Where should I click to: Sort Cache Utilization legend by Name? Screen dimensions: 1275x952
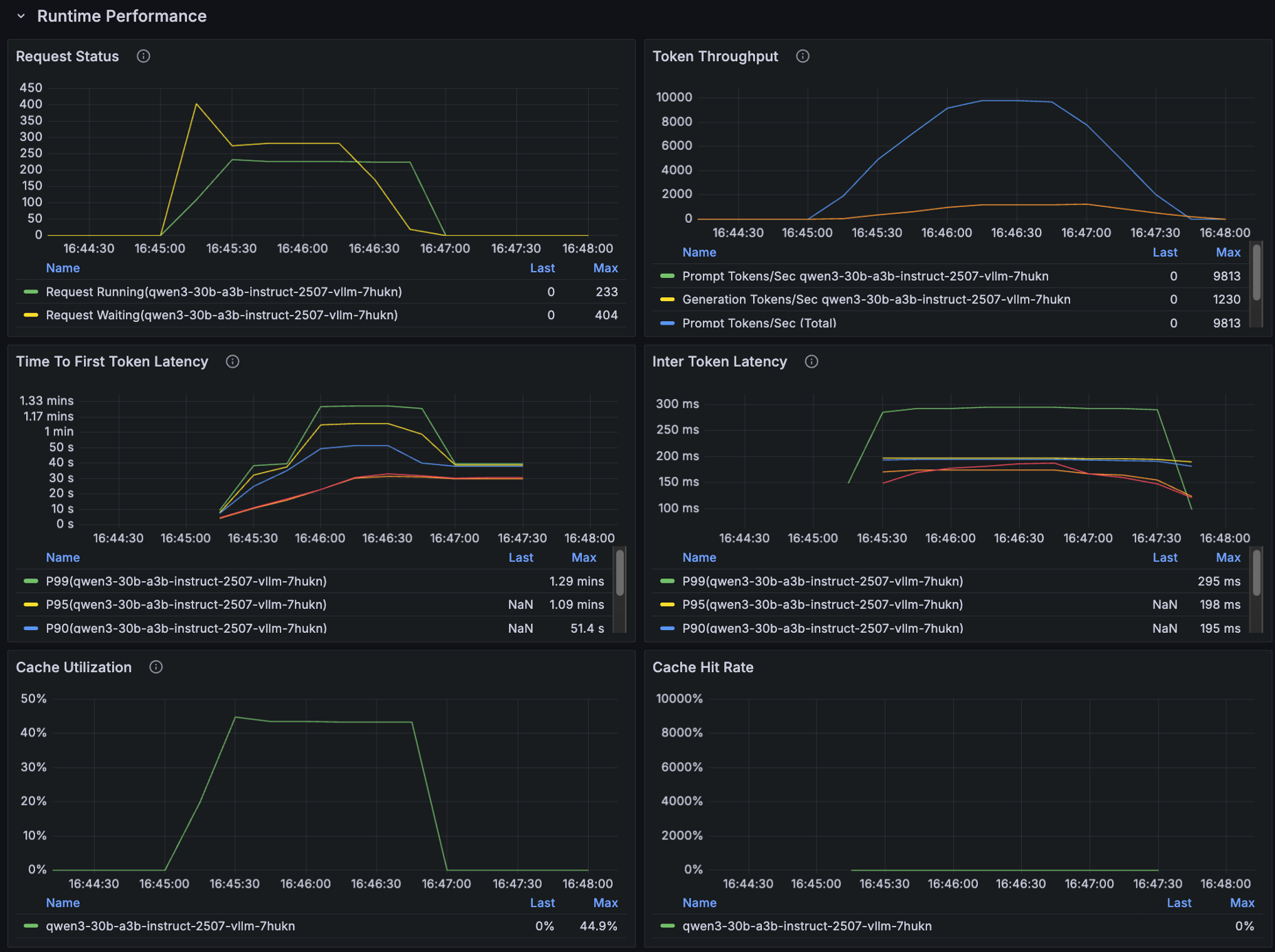click(x=63, y=902)
